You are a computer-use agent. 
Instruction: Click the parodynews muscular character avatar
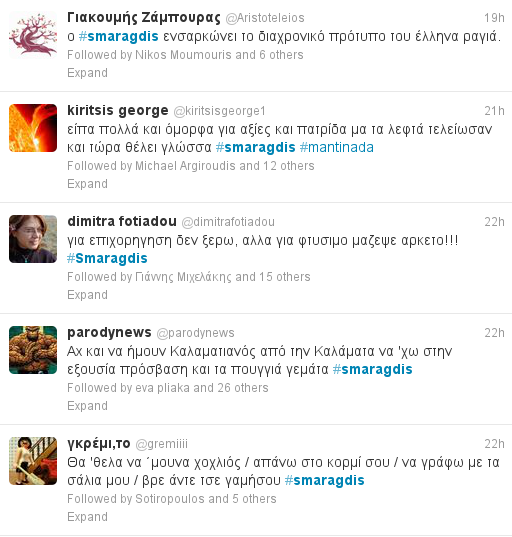tap(33, 350)
